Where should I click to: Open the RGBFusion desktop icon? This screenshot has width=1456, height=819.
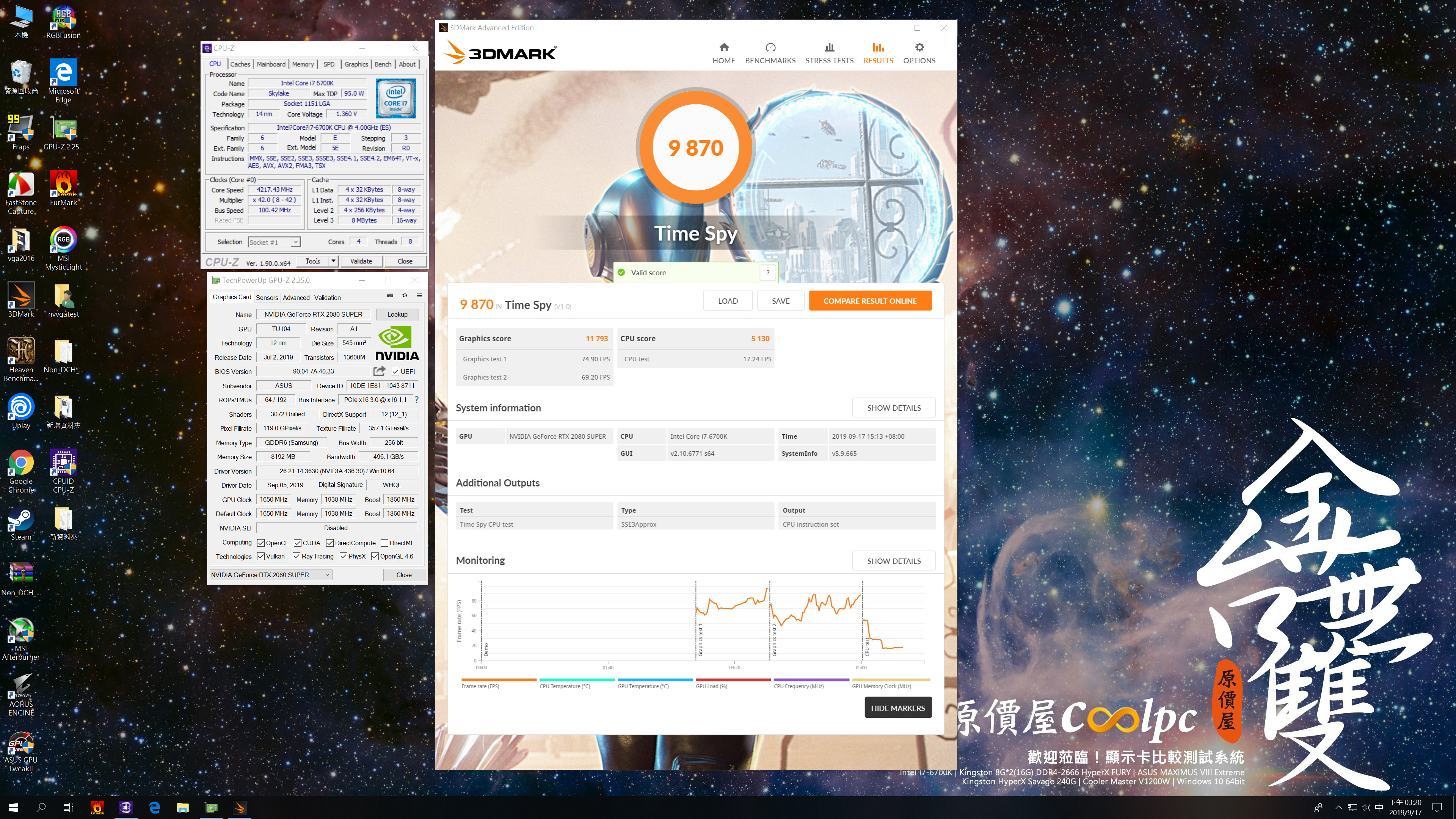(63, 23)
